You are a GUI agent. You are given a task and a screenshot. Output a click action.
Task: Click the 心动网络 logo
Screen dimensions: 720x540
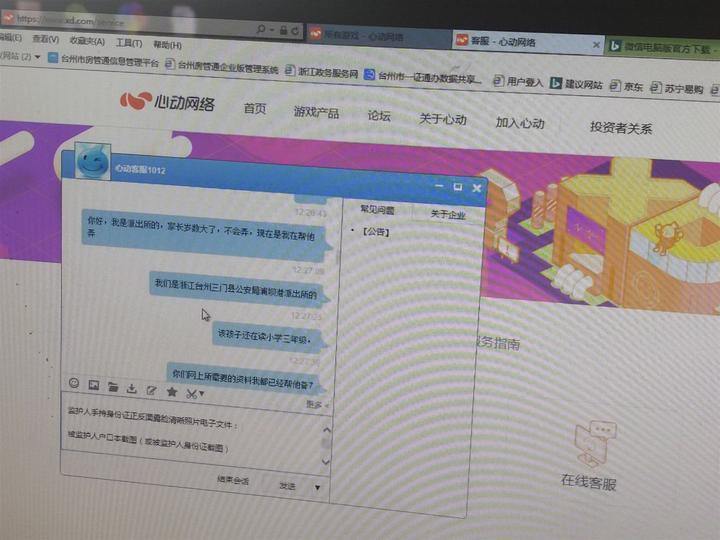pyautogui.click(x=167, y=101)
